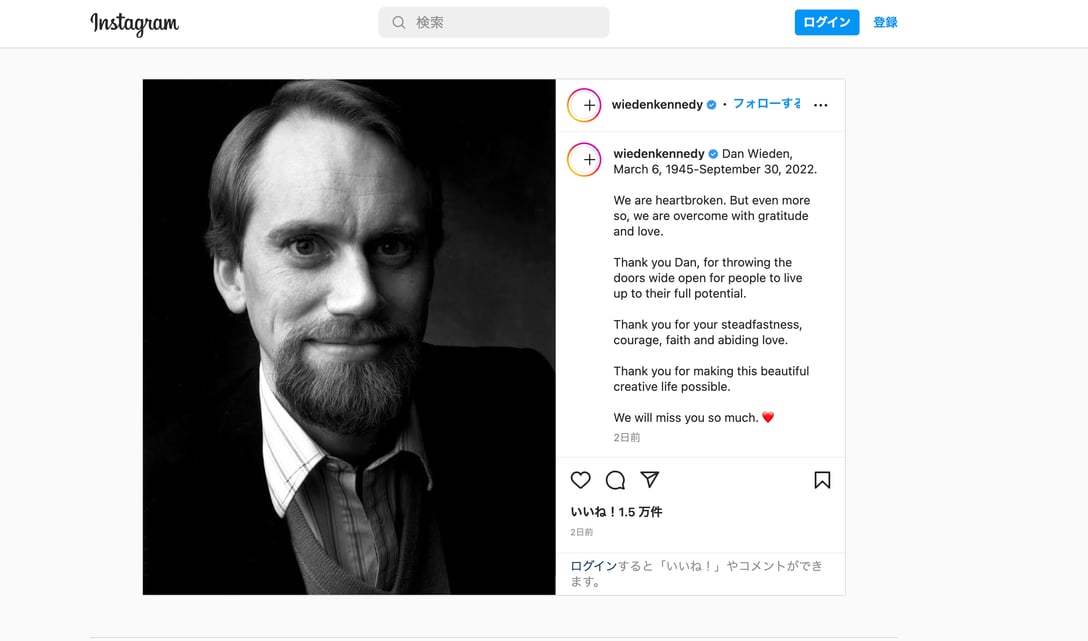Follow wiedenkennedy via the フォローする link
The width and height of the screenshot is (1088, 641).
766,104
